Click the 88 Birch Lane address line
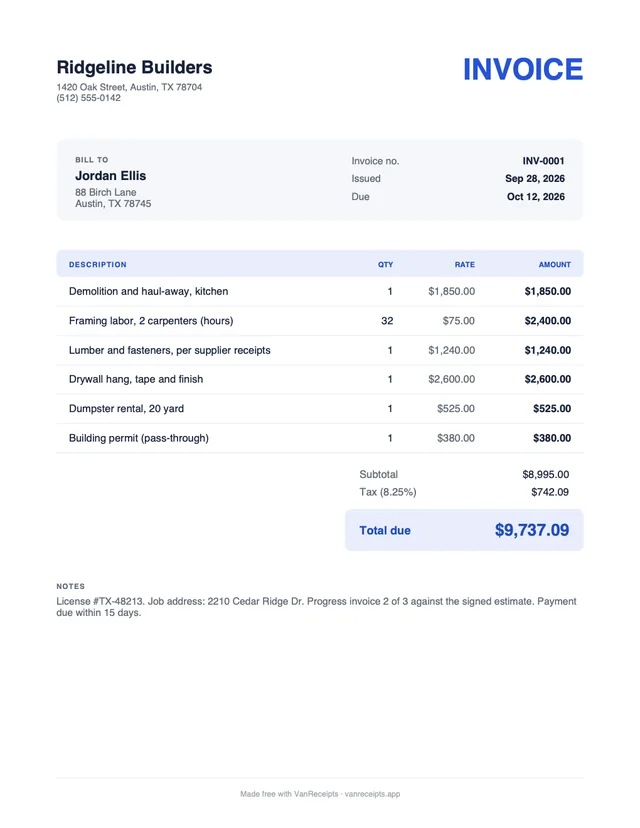Screen dimensions: 640x828 coord(106,192)
